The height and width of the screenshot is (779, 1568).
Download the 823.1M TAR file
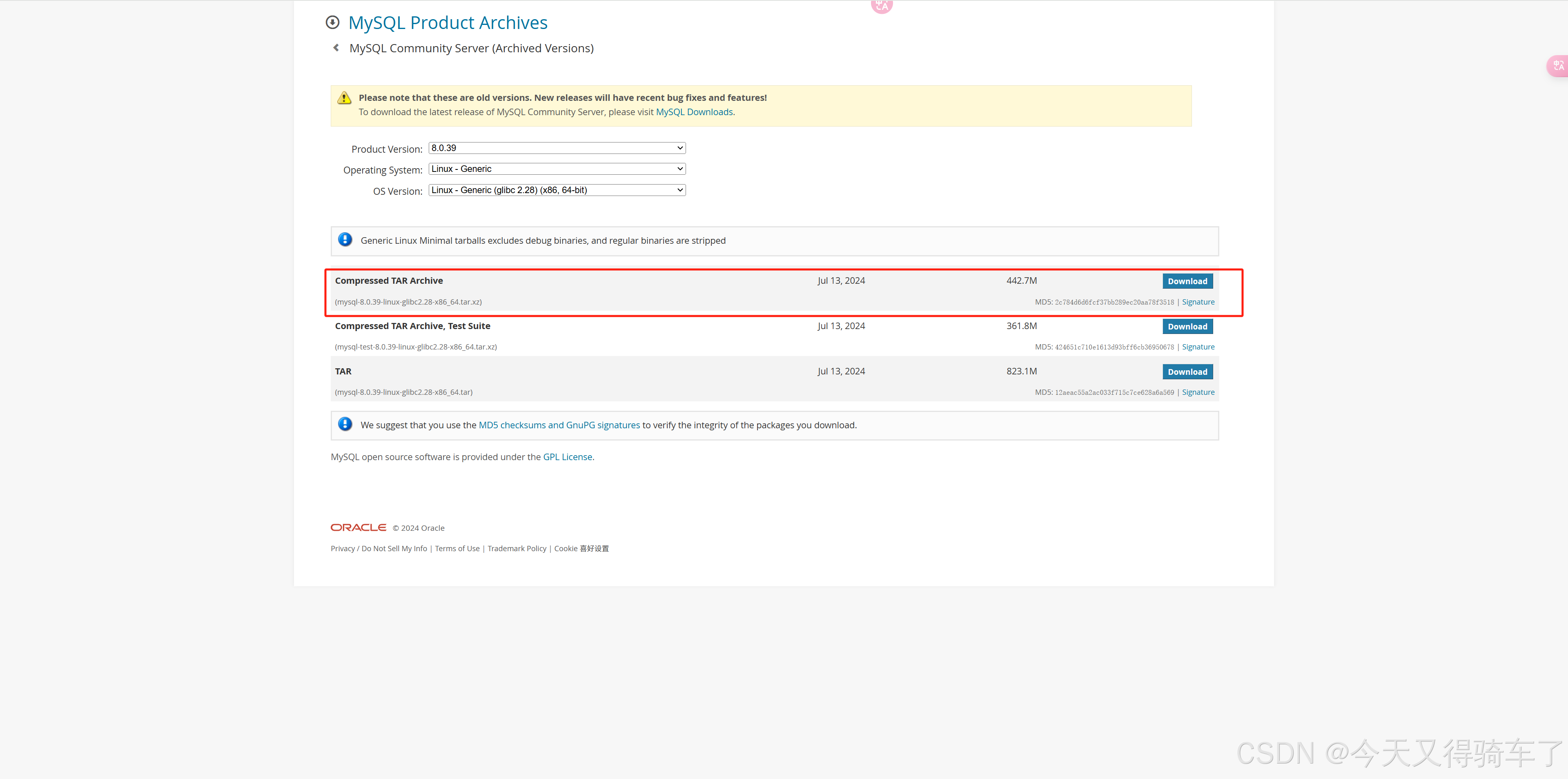1187,372
